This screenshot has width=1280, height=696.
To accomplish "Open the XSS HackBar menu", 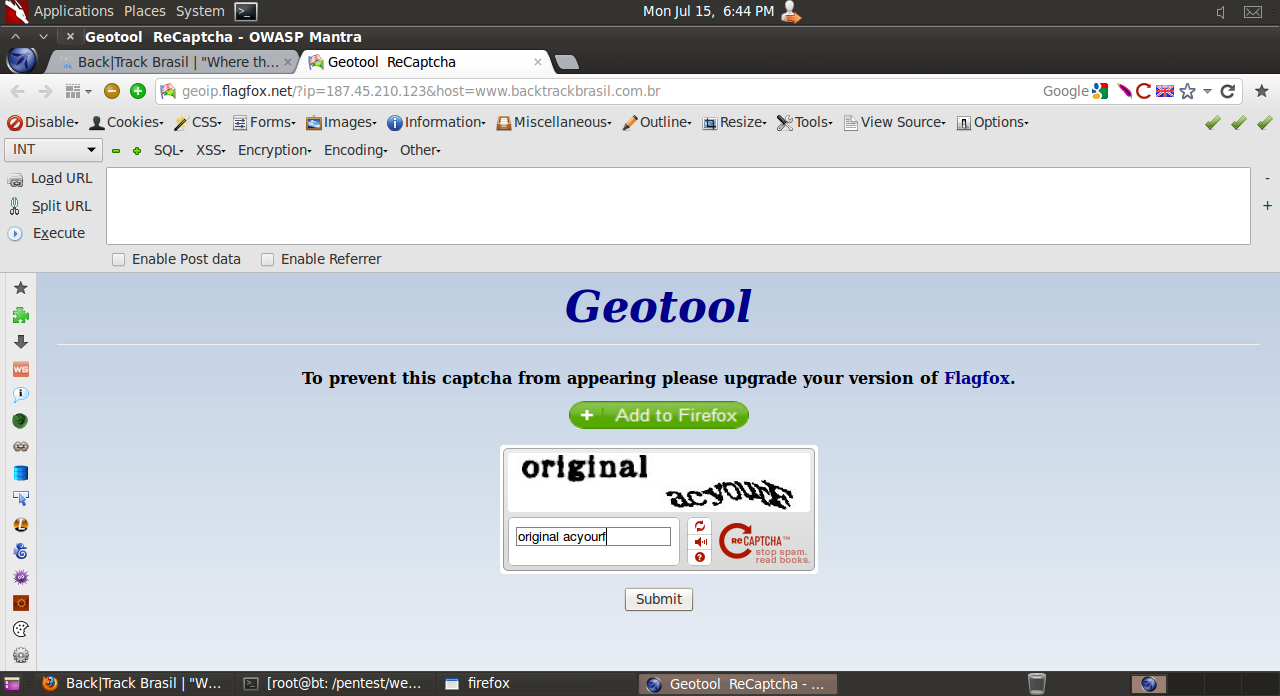I will click(x=210, y=150).
